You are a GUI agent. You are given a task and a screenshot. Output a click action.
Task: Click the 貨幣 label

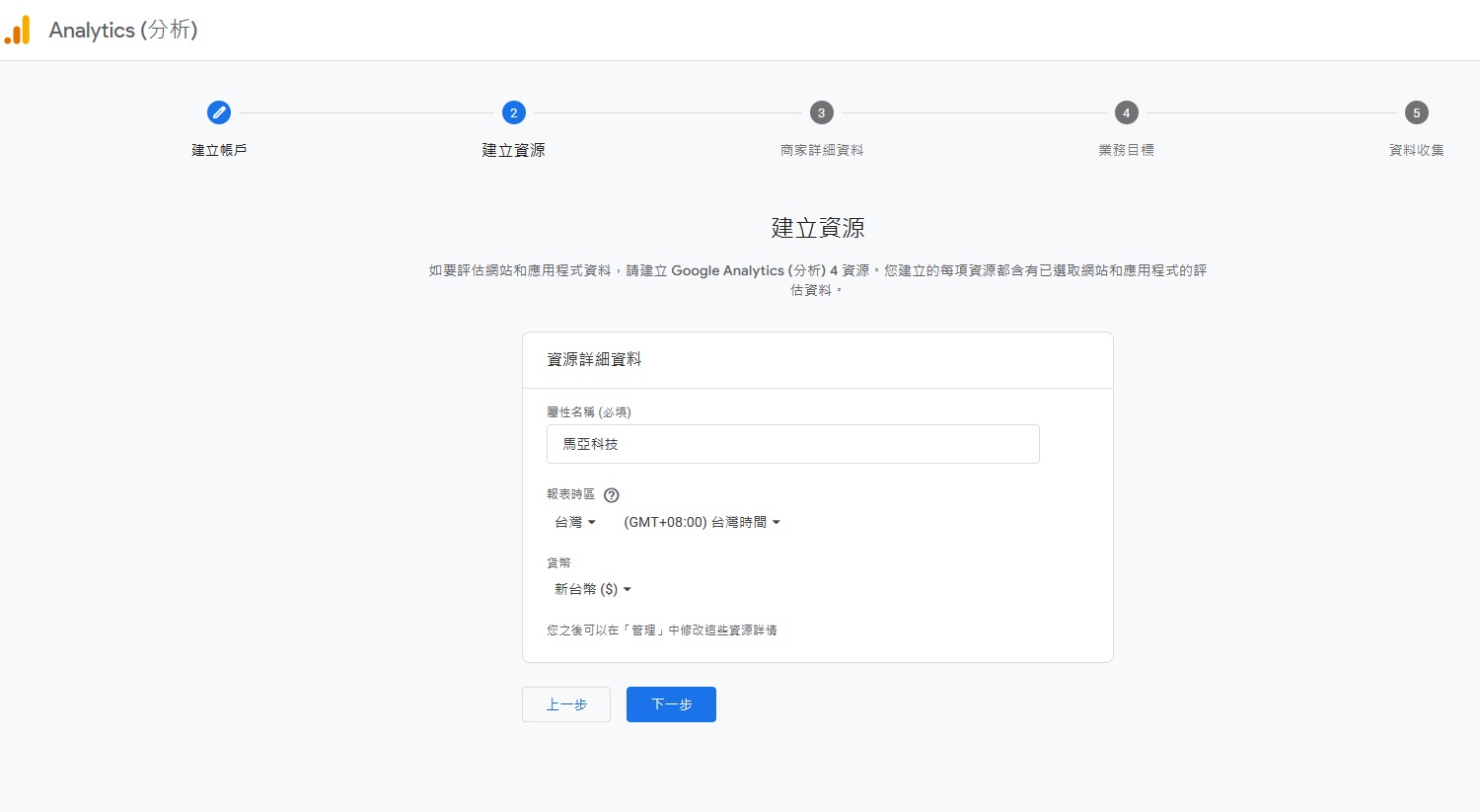click(x=559, y=562)
